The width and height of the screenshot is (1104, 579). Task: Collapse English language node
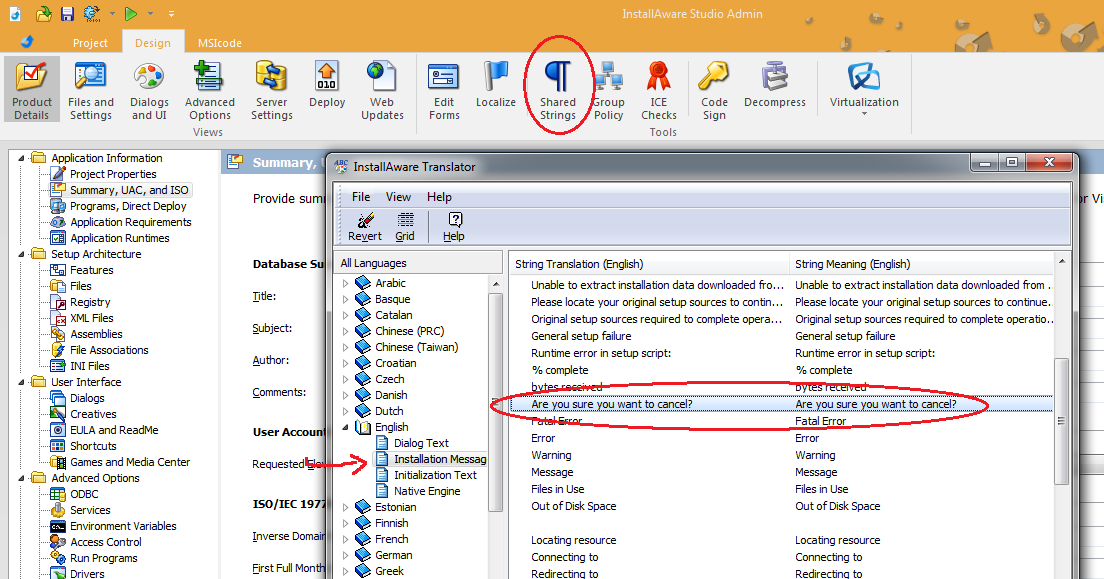click(346, 428)
